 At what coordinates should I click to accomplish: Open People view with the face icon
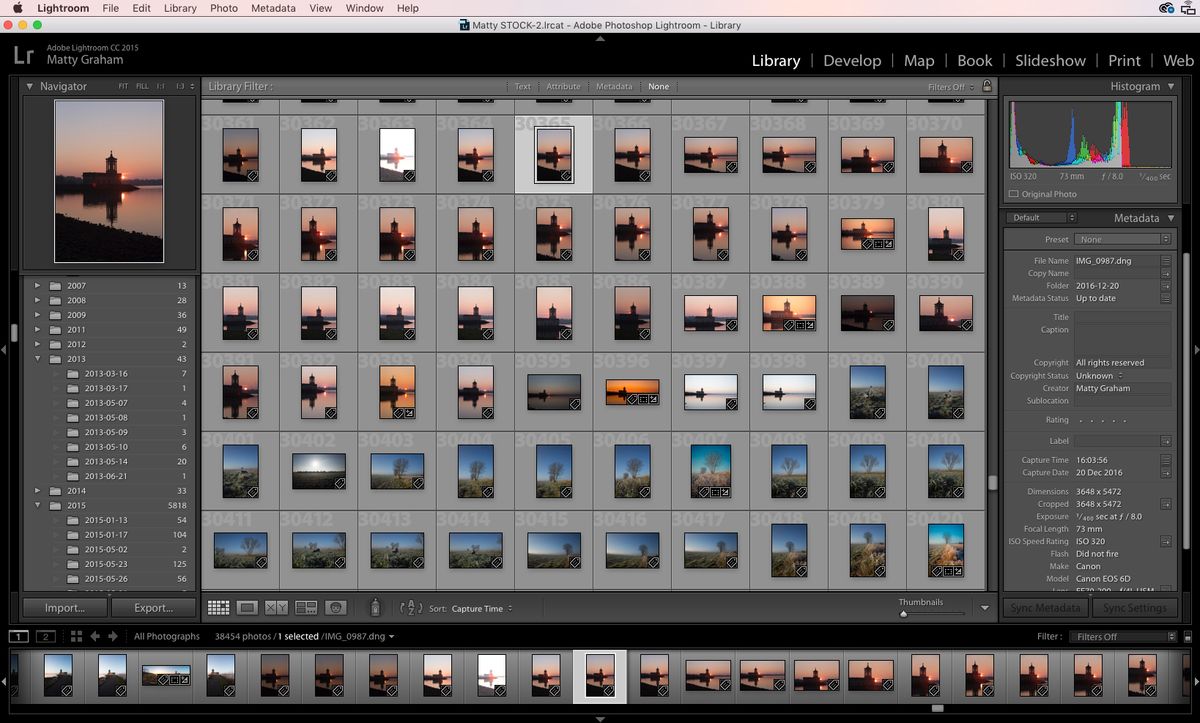[x=335, y=607]
